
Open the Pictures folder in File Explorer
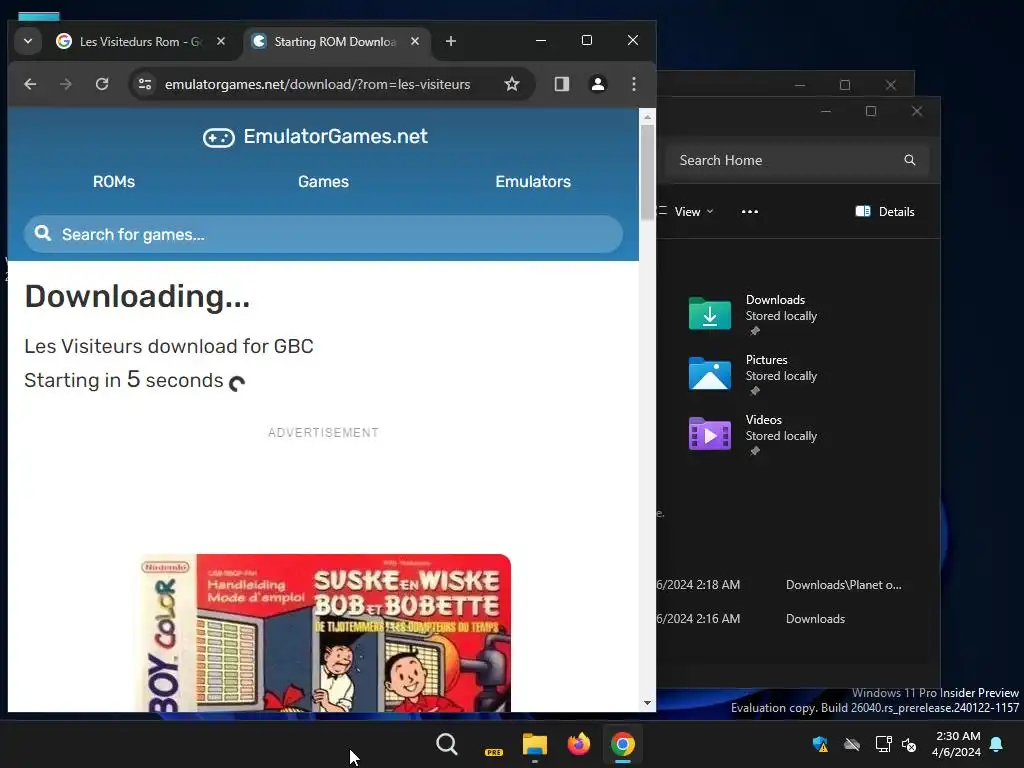point(752,374)
